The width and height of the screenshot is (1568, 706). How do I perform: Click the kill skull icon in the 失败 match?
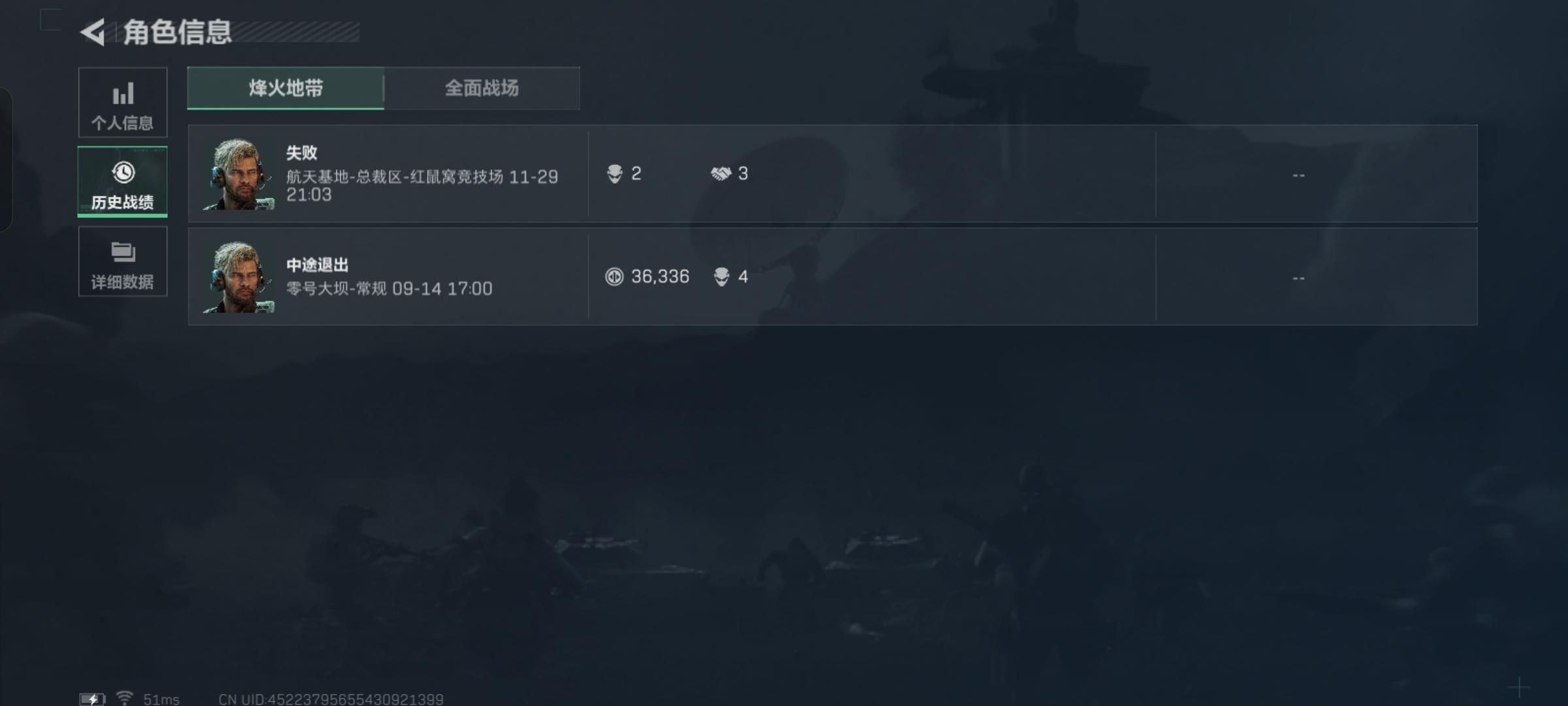click(x=615, y=174)
